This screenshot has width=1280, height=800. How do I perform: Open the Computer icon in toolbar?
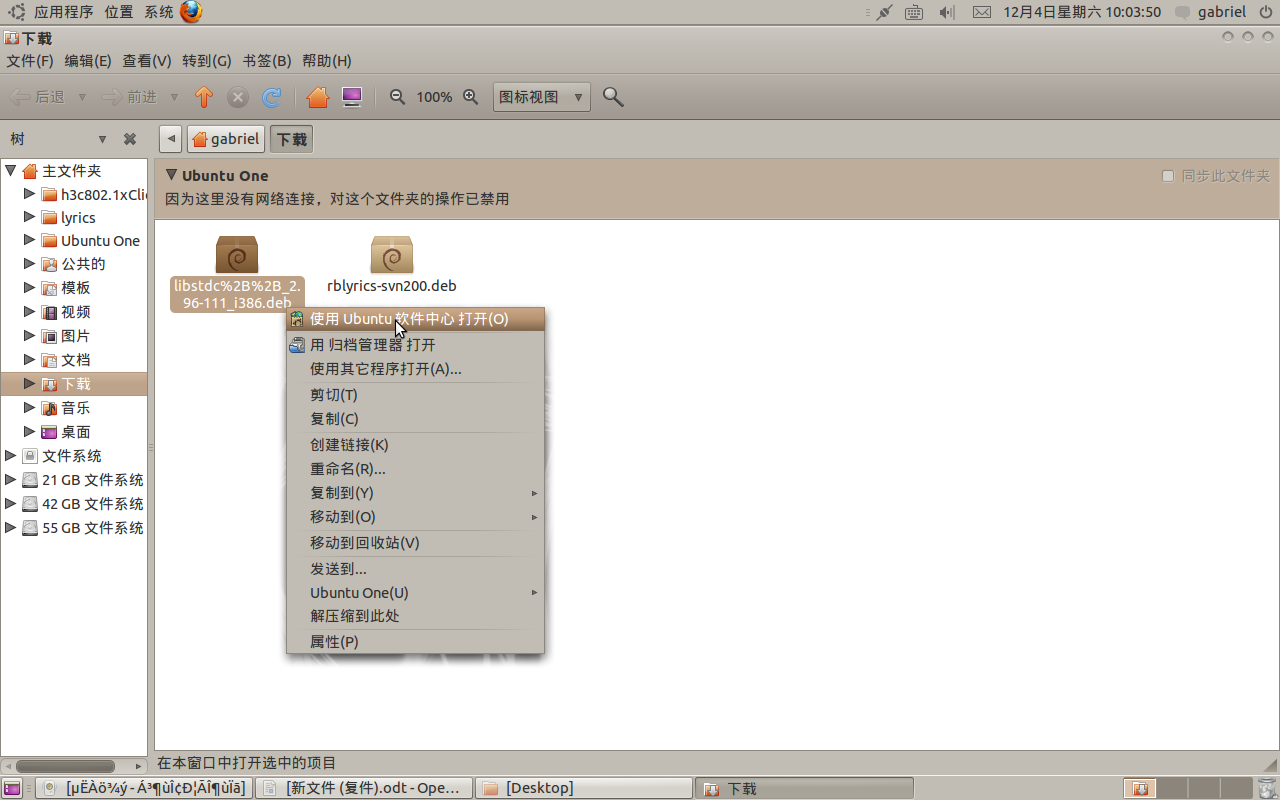[x=352, y=97]
